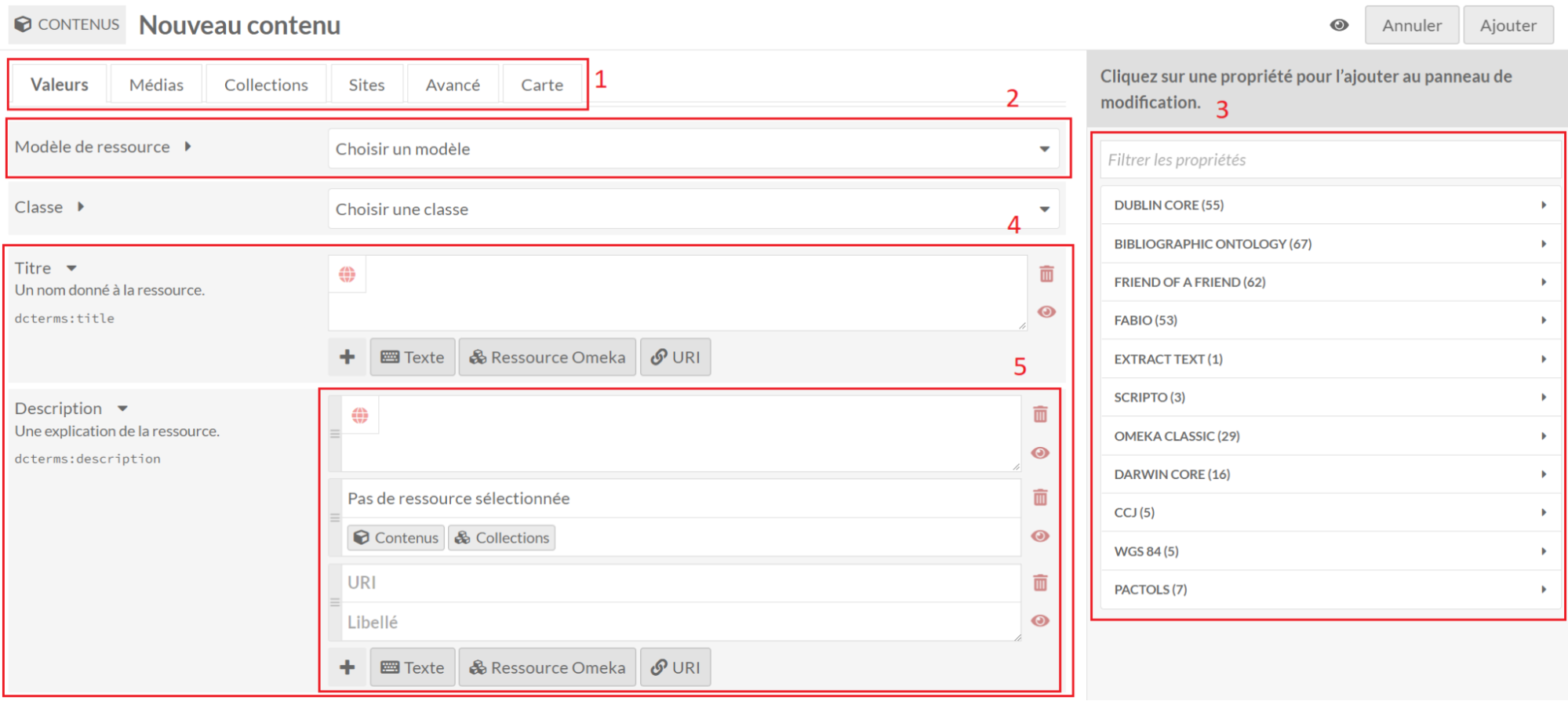Open the 'Choisir une classe' dropdown
Screen dimensions: 1568x701
click(x=693, y=209)
